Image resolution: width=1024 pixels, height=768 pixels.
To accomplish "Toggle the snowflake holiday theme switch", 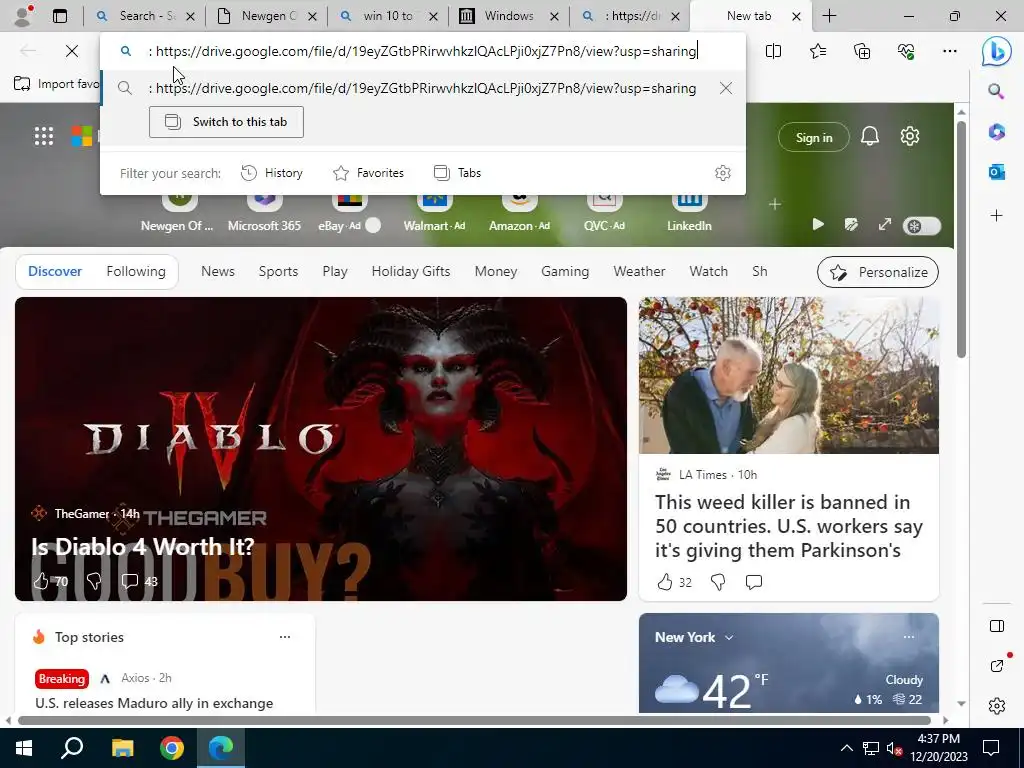I will (x=922, y=226).
